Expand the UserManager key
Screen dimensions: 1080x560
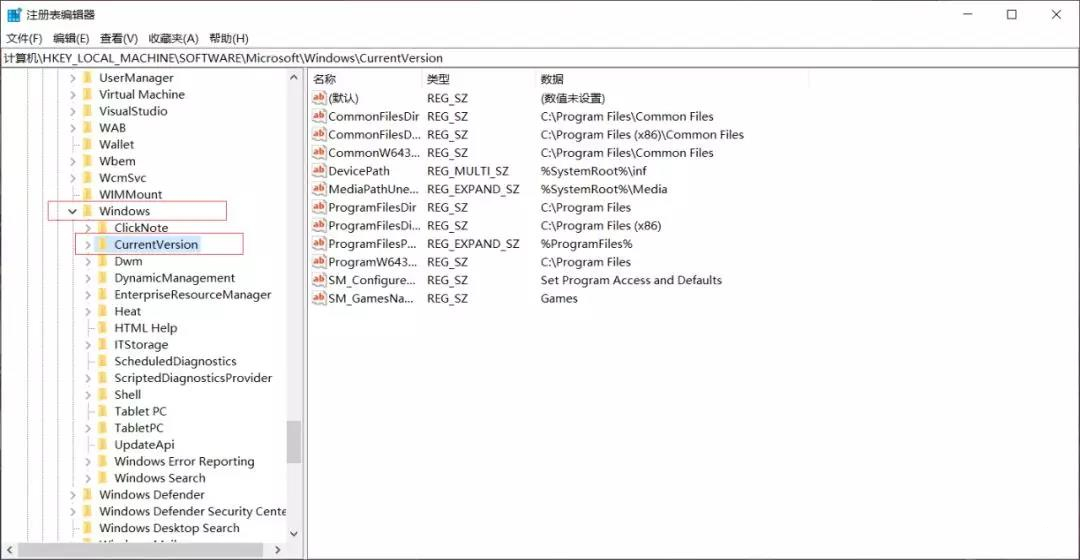click(72, 78)
